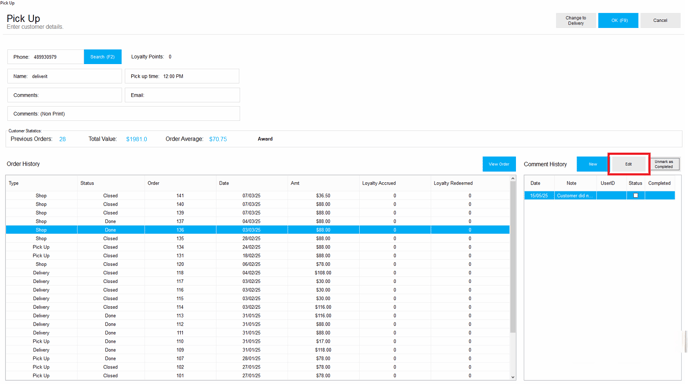Open selected order with View Order

[499, 164]
